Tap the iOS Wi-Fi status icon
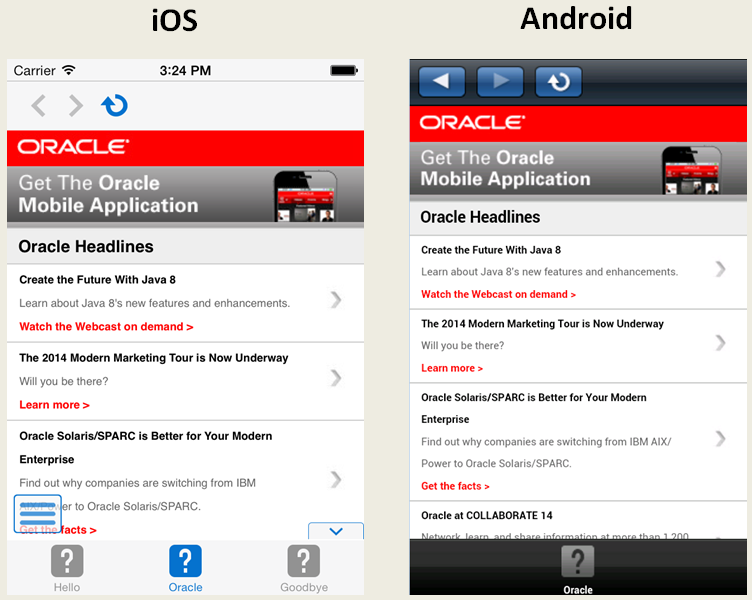The height and width of the screenshot is (600, 752). click(69, 70)
